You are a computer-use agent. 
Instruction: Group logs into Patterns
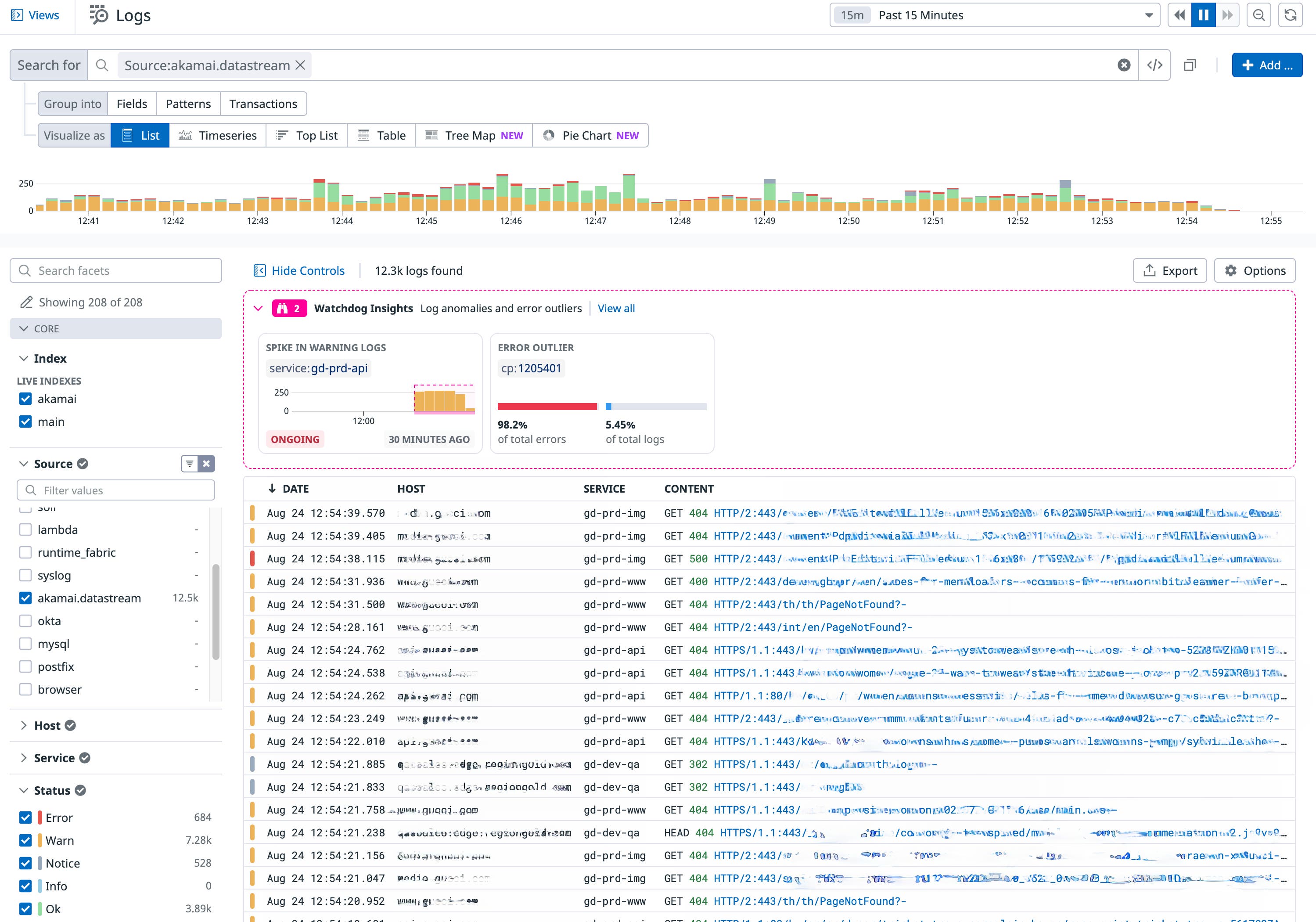pyautogui.click(x=188, y=104)
